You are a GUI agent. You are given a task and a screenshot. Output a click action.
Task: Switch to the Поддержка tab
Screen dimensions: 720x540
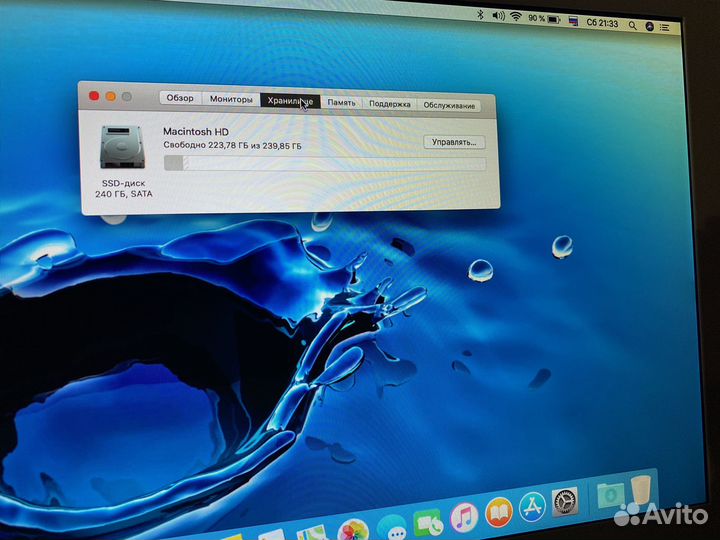click(389, 104)
